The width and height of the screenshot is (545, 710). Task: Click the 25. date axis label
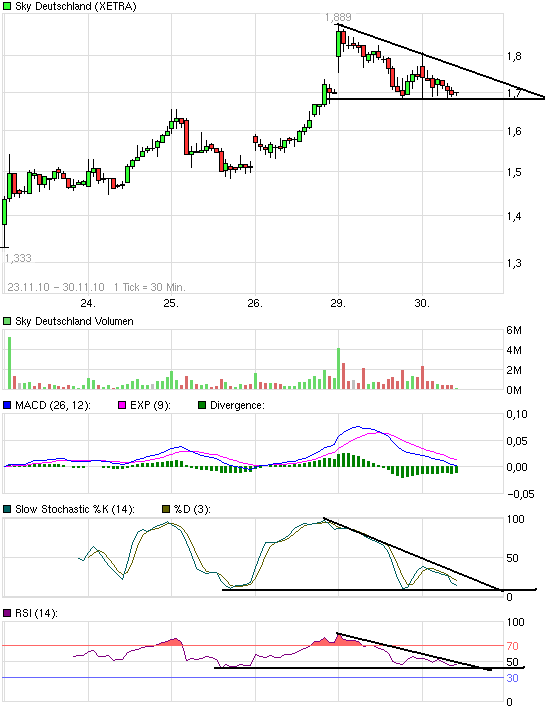(x=171, y=303)
